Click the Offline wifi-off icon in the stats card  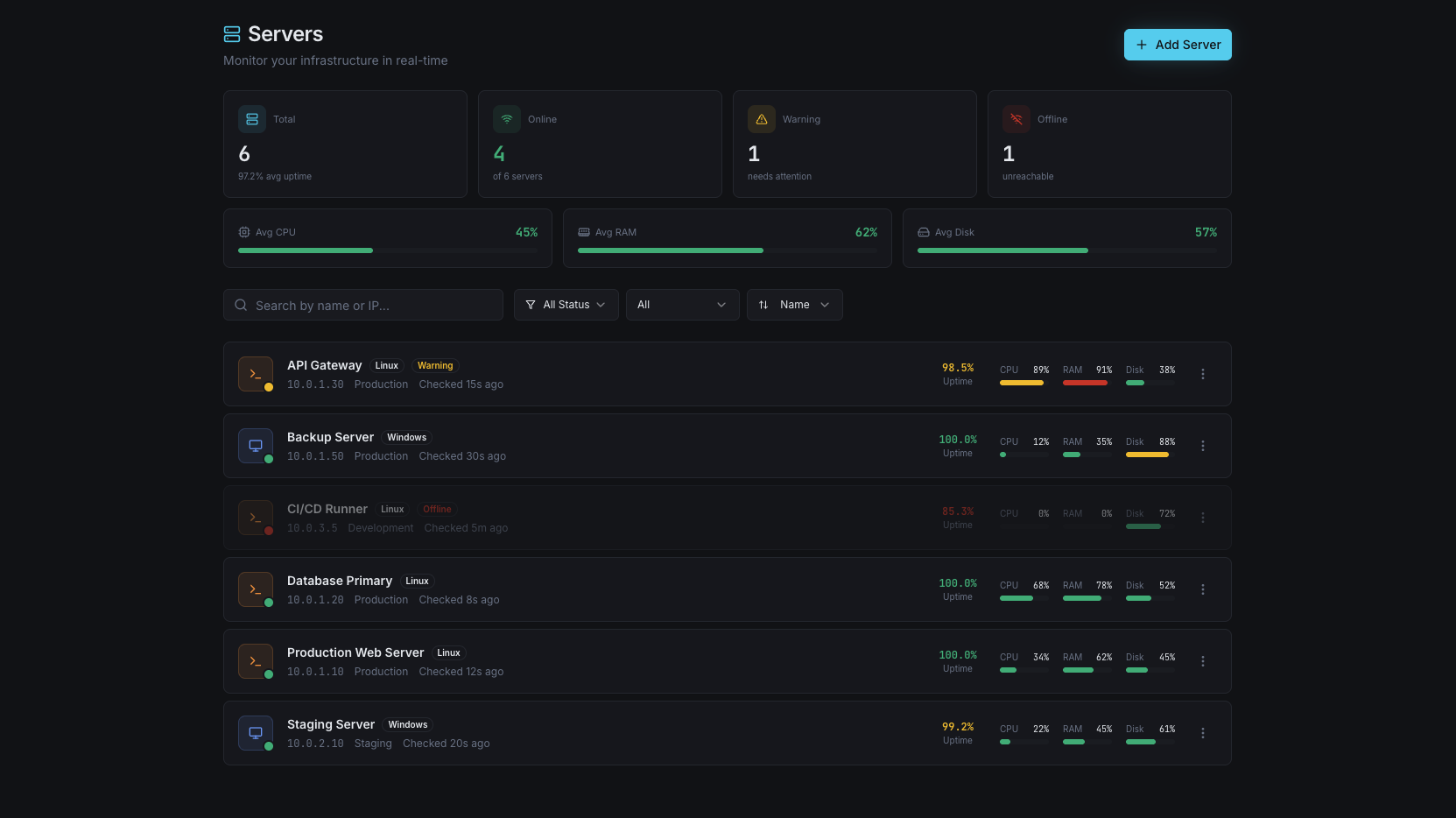[1016, 119]
